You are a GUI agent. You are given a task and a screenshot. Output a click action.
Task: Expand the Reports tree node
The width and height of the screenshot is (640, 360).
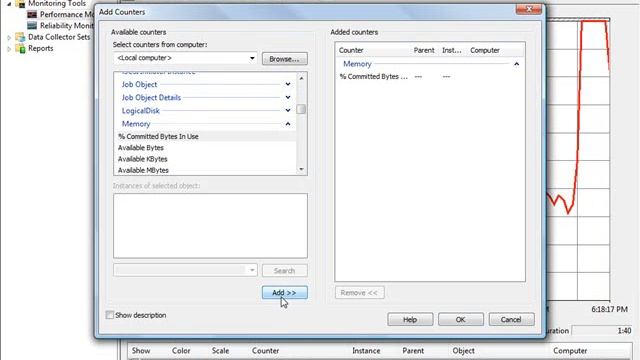[x=9, y=49]
